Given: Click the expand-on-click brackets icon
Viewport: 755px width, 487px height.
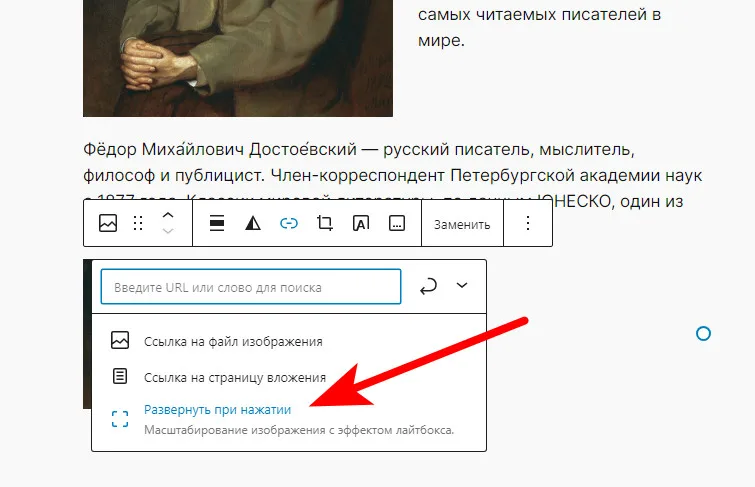Looking at the screenshot, I should point(120,419).
